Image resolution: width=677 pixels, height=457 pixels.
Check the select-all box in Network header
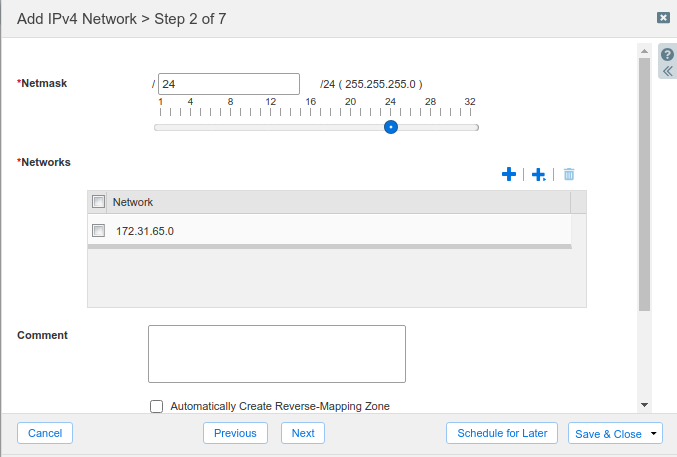coord(99,202)
